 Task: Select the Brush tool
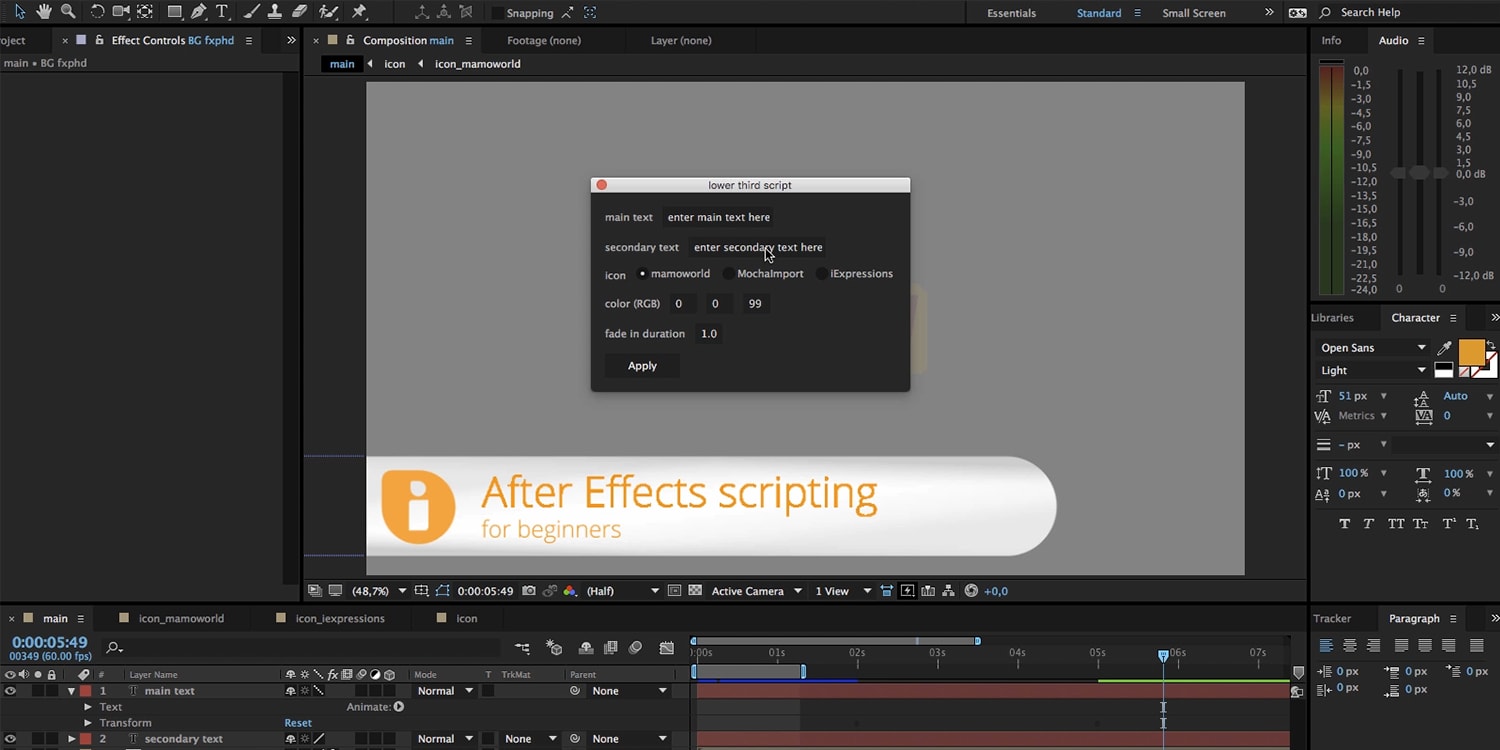point(252,12)
